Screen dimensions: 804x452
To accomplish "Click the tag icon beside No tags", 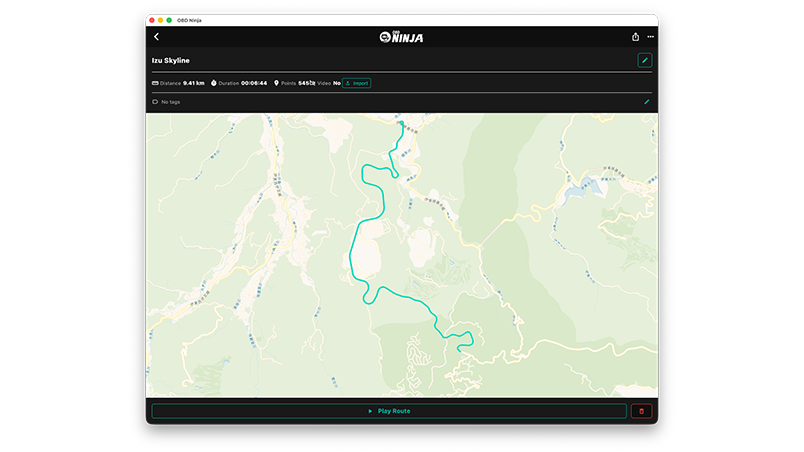I will point(155,101).
